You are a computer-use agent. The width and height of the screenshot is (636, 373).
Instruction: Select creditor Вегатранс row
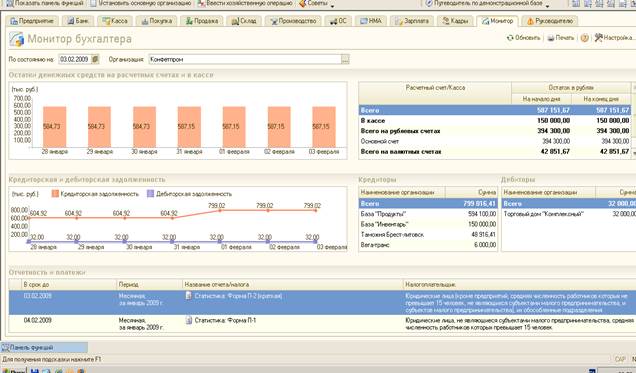click(x=428, y=245)
